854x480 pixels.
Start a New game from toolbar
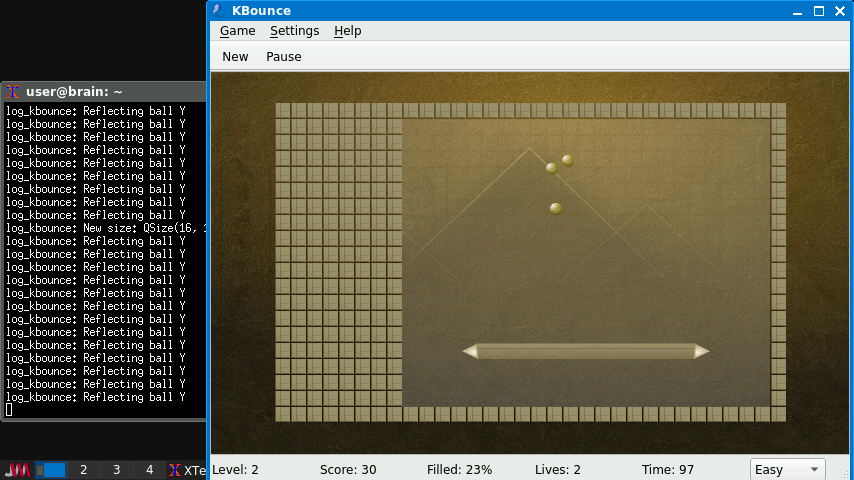click(235, 57)
